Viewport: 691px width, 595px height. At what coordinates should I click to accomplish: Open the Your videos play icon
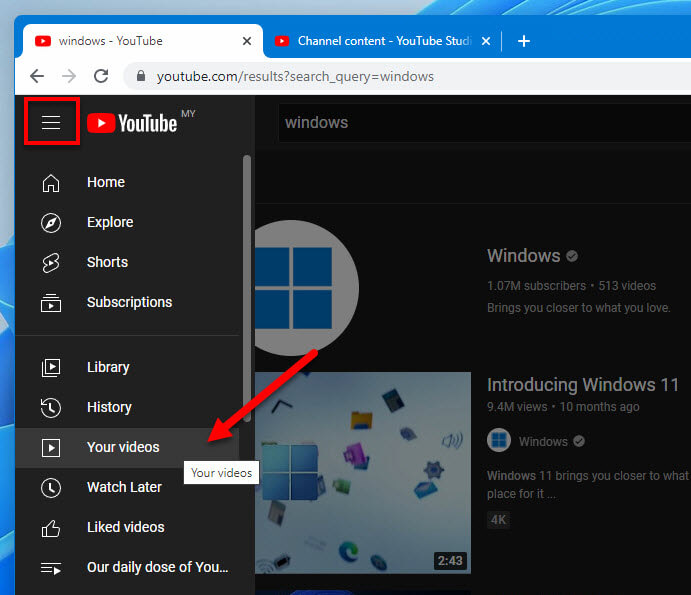point(51,448)
